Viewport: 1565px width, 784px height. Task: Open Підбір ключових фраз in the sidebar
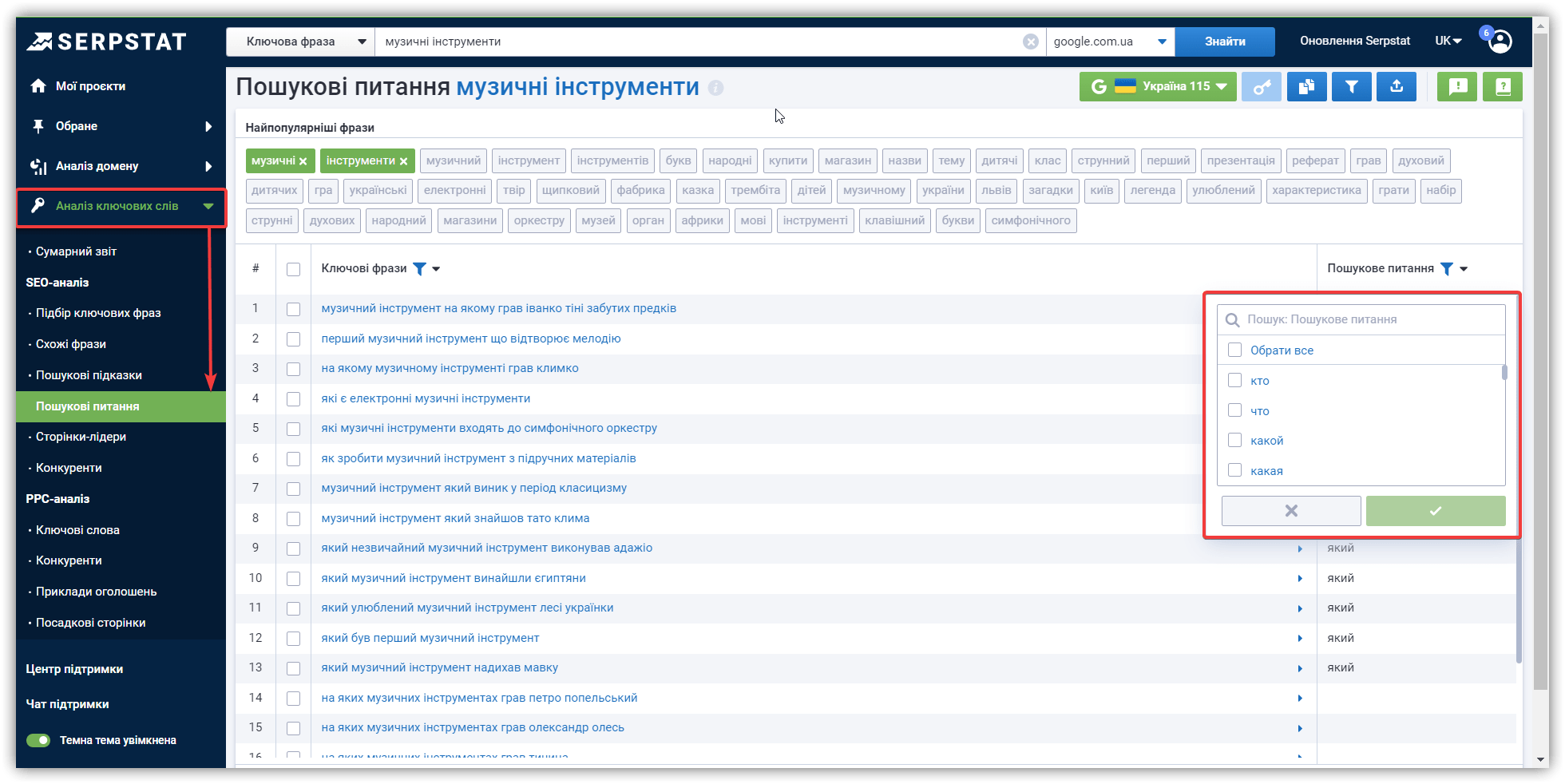(98, 313)
